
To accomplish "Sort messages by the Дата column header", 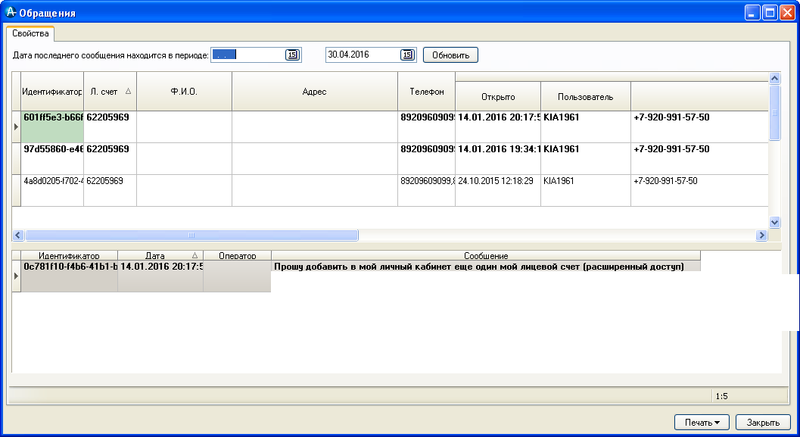I will click(x=160, y=256).
